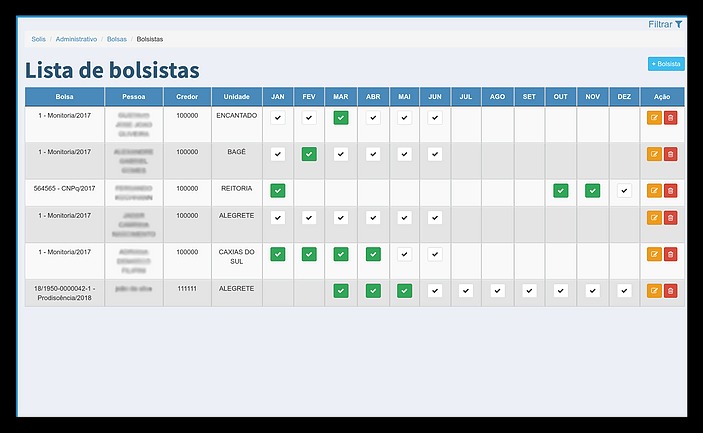The image size is (703, 433).
Task: Delete the Prodiscência/2018 scholarship row
Action: coord(670,291)
